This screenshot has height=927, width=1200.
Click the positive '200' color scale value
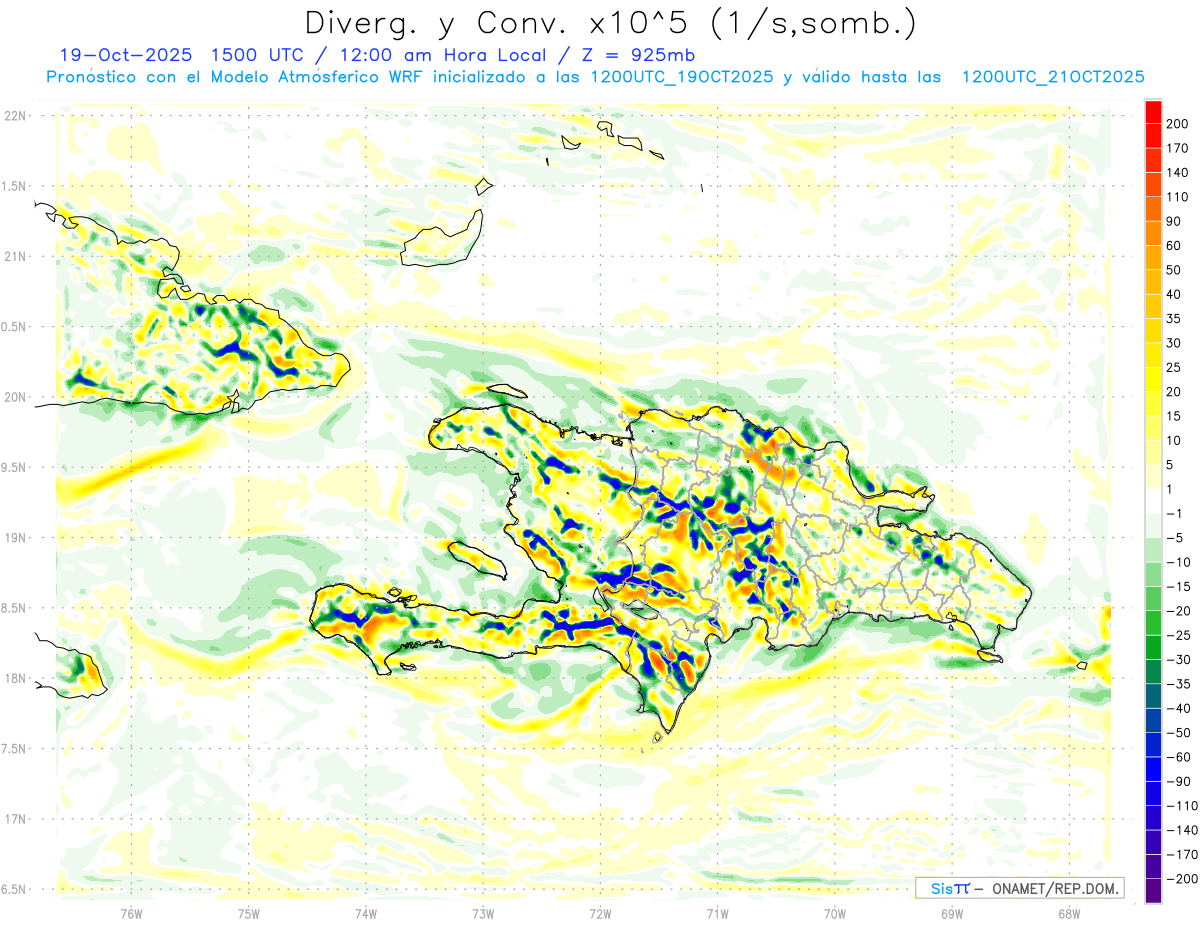pyautogui.click(x=1179, y=124)
